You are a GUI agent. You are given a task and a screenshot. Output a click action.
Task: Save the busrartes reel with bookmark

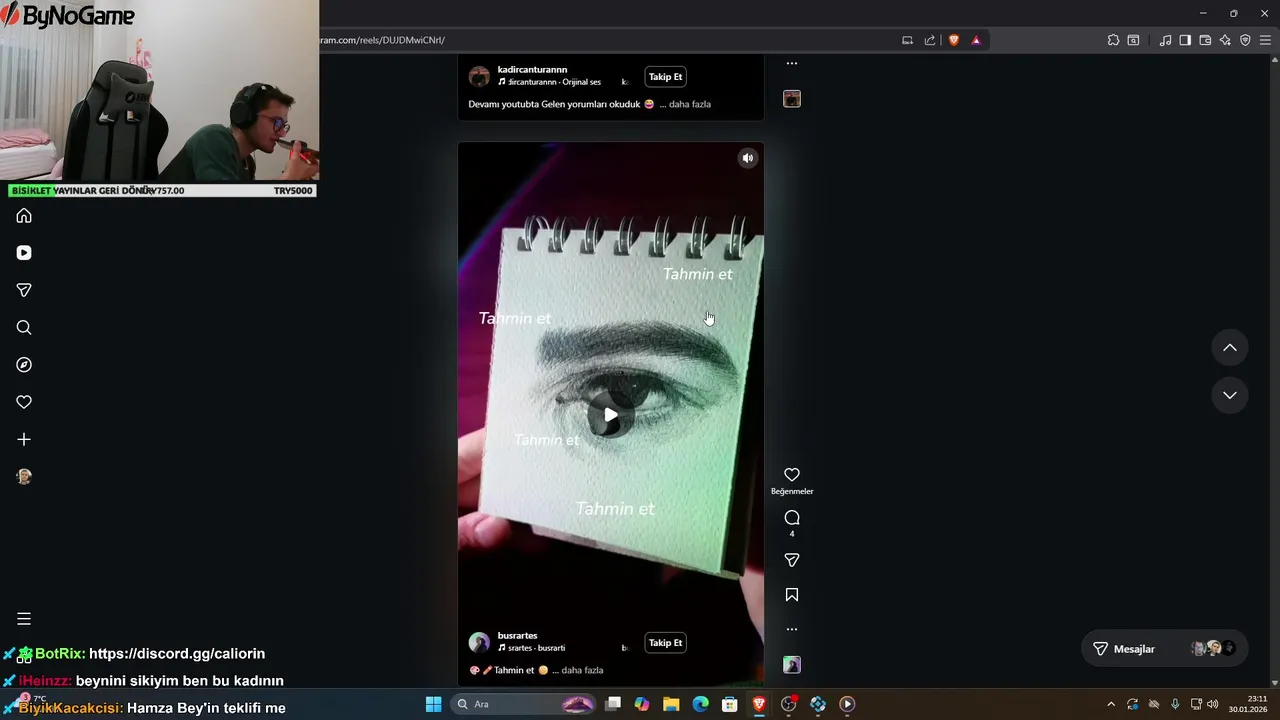pos(792,595)
